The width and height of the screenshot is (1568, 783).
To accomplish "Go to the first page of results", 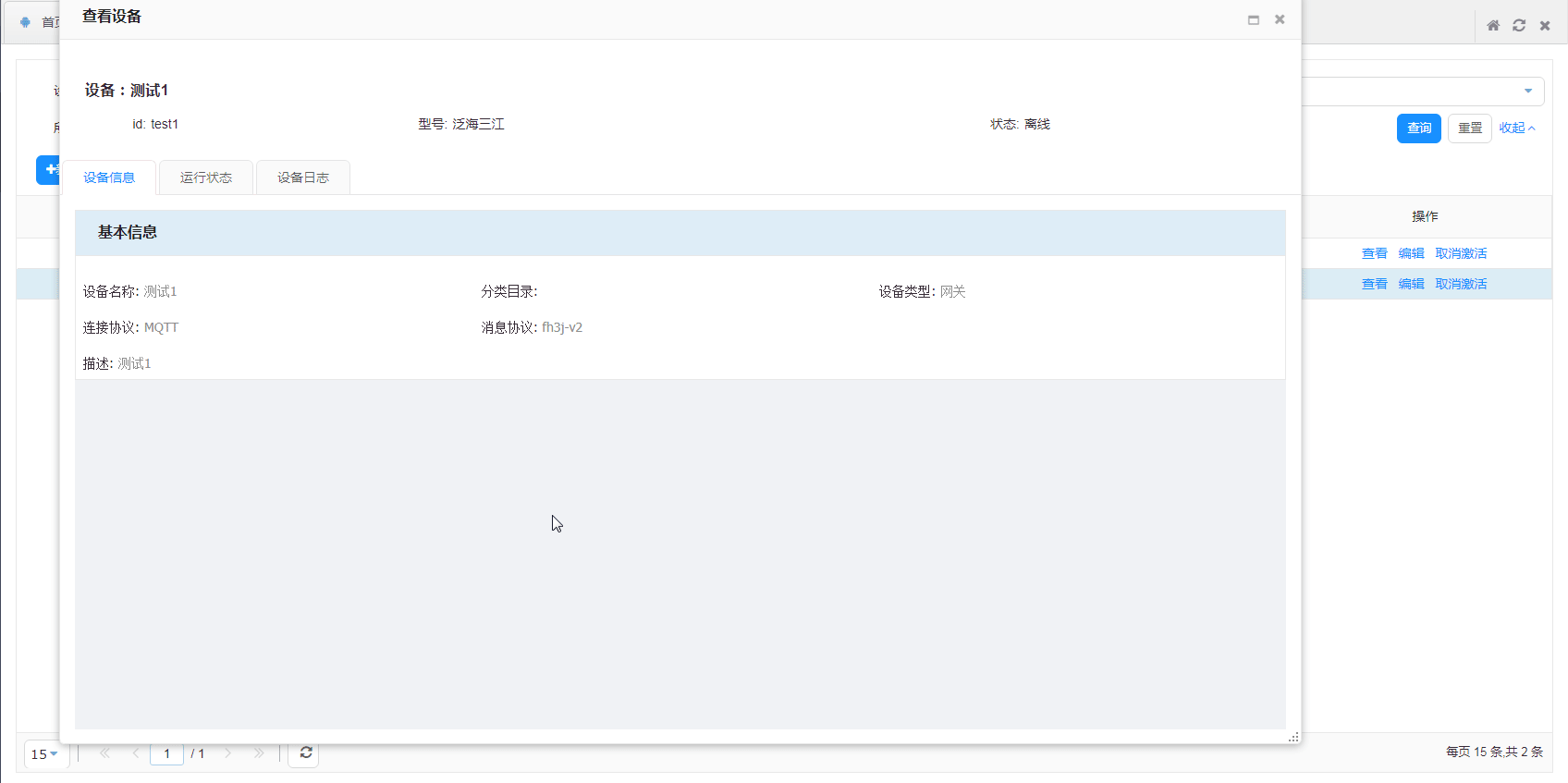I will coord(104,753).
